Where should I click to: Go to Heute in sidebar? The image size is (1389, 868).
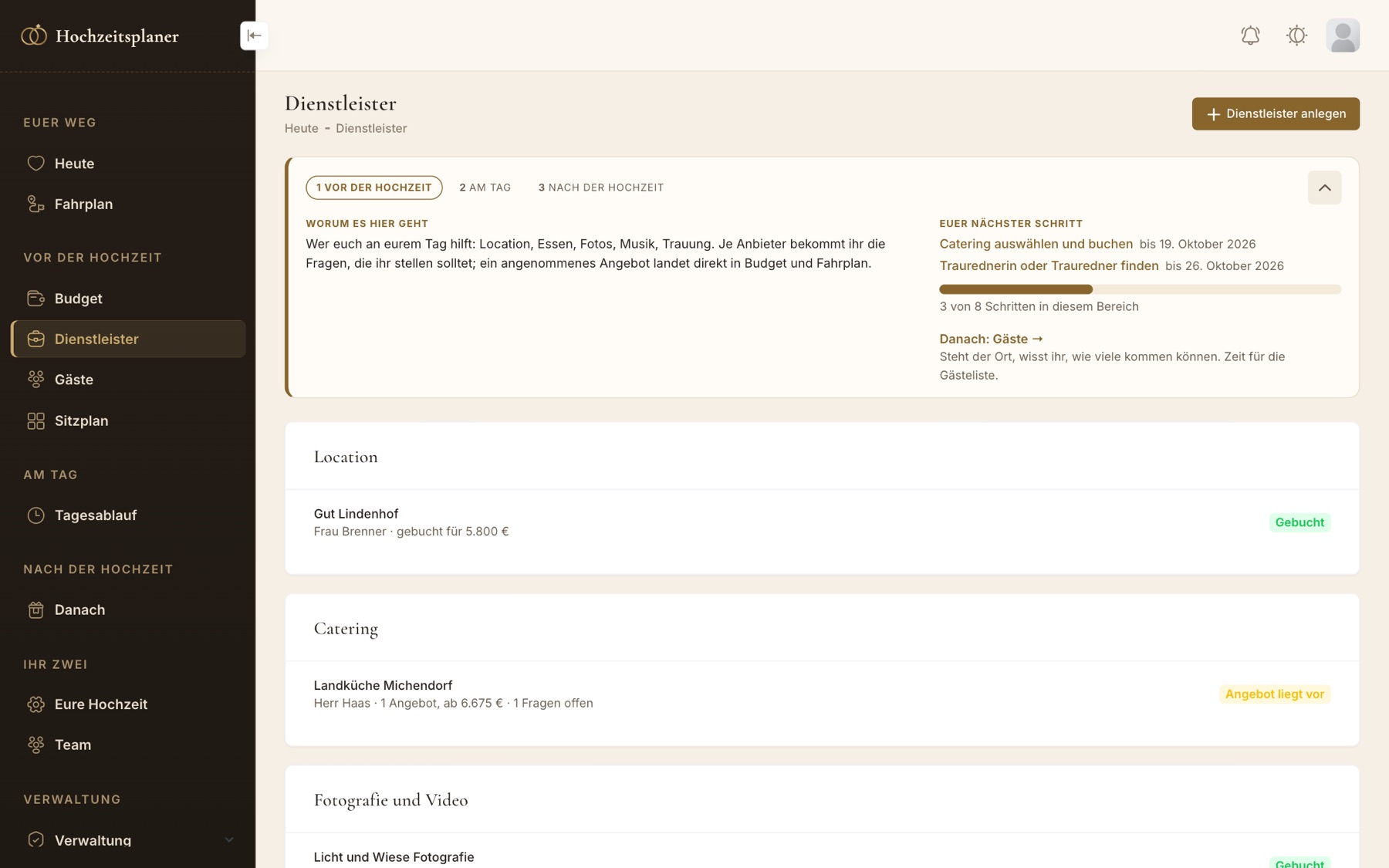click(x=128, y=164)
